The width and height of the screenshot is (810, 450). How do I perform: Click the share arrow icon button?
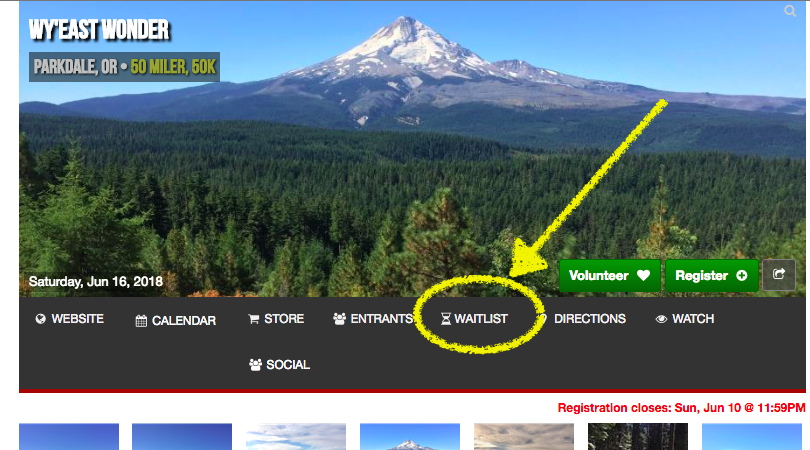click(779, 275)
